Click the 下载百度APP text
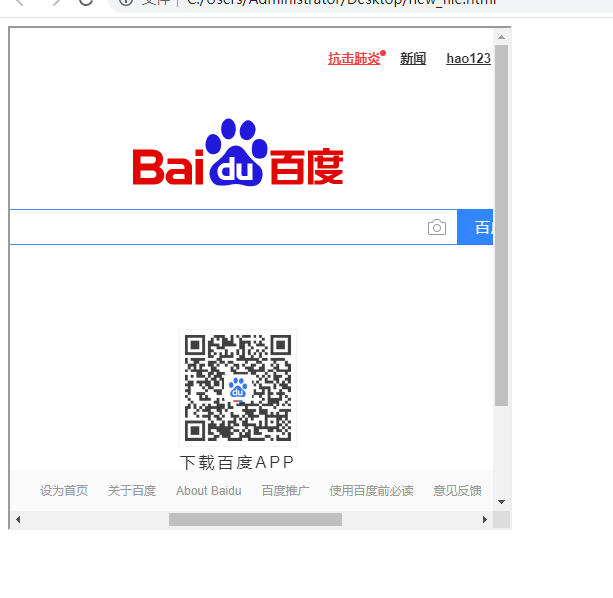The height and width of the screenshot is (598, 613). coord(237,462)
